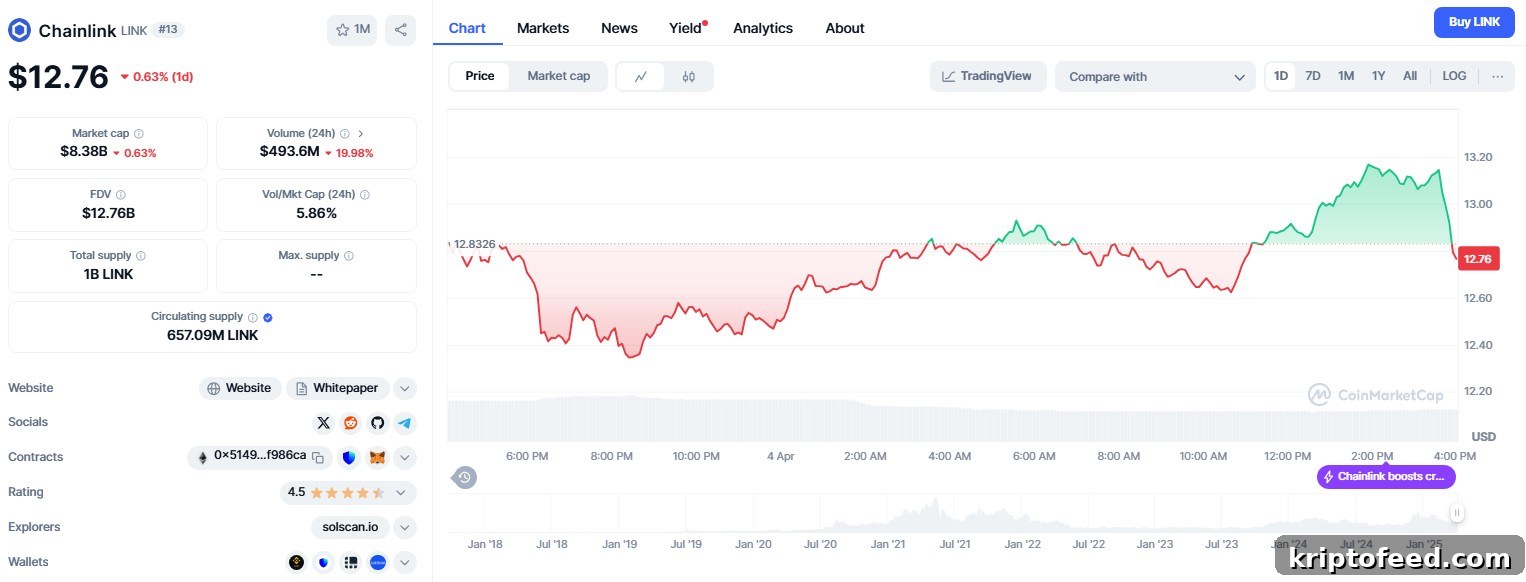Screen dimensions: 1526x582
Task: Set chart range to 1Y
Action: (1379, 76)
